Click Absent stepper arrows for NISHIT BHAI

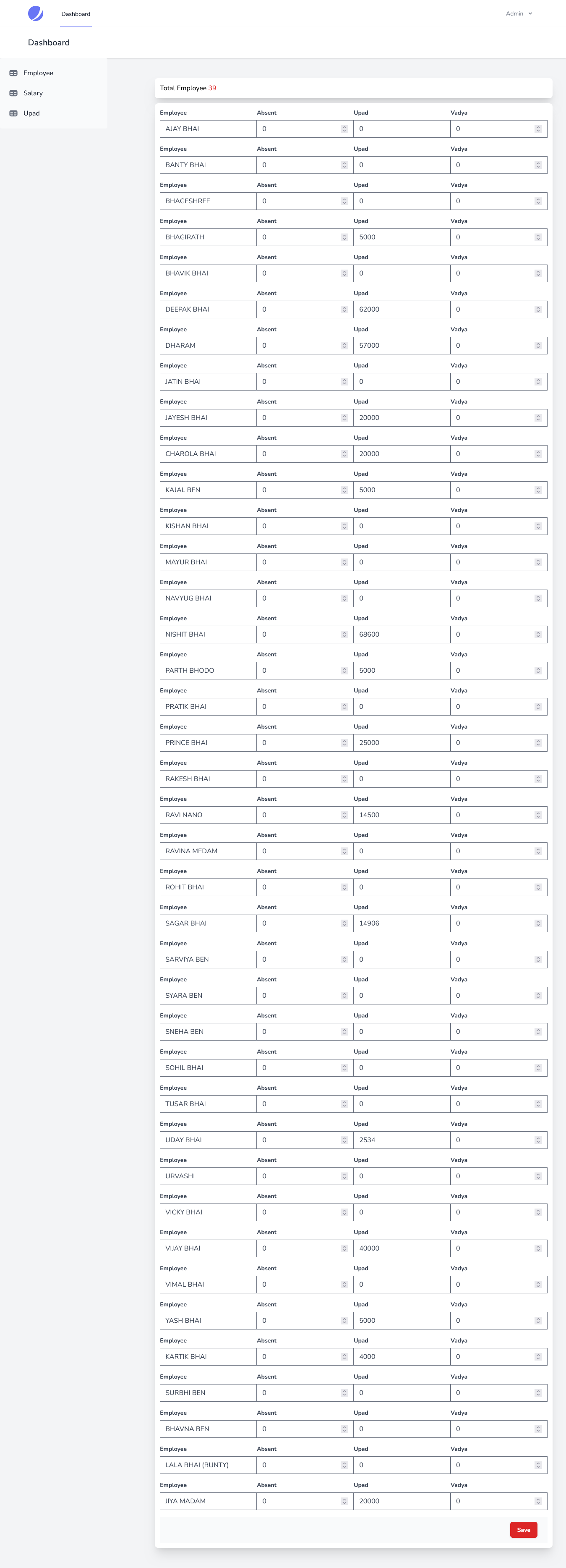point(344,634)
